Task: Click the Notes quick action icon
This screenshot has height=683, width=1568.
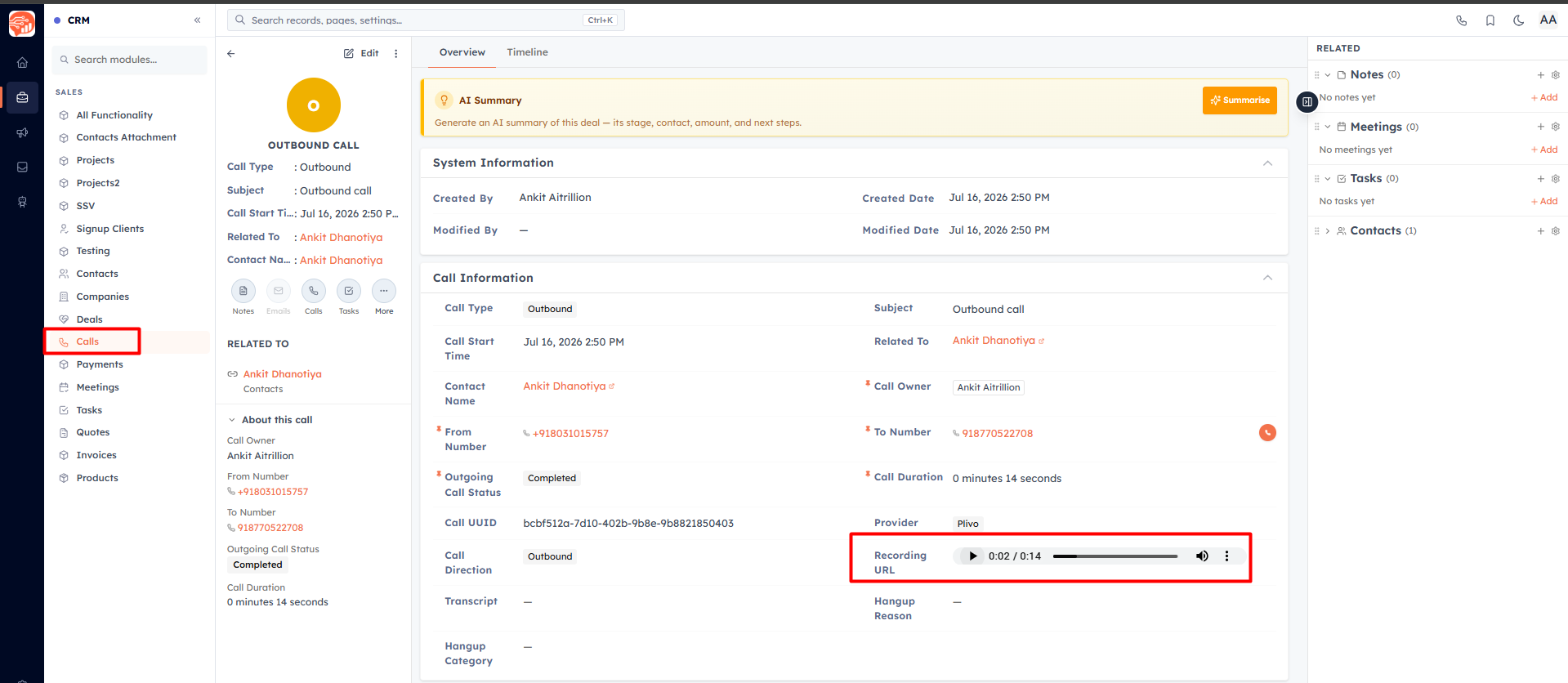Action: (x=243, y=291)
